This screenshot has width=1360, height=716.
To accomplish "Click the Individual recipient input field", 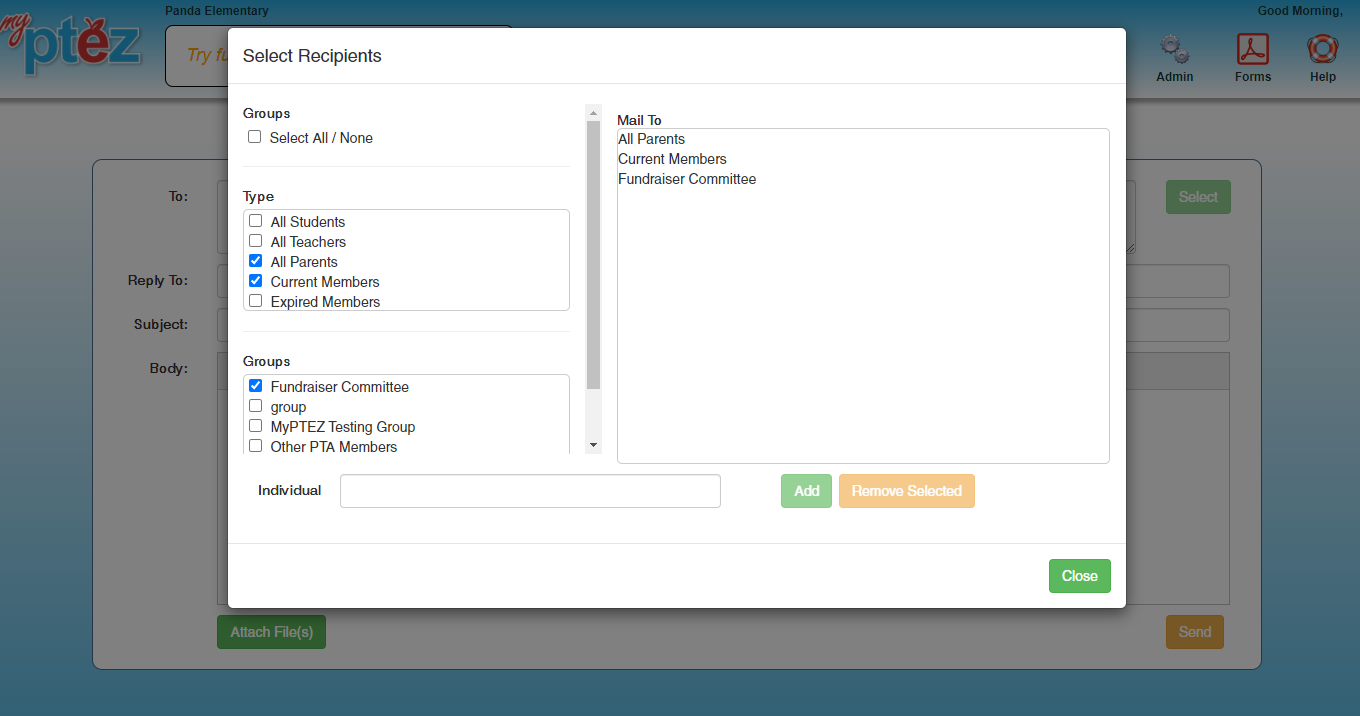I will point(530,491).
